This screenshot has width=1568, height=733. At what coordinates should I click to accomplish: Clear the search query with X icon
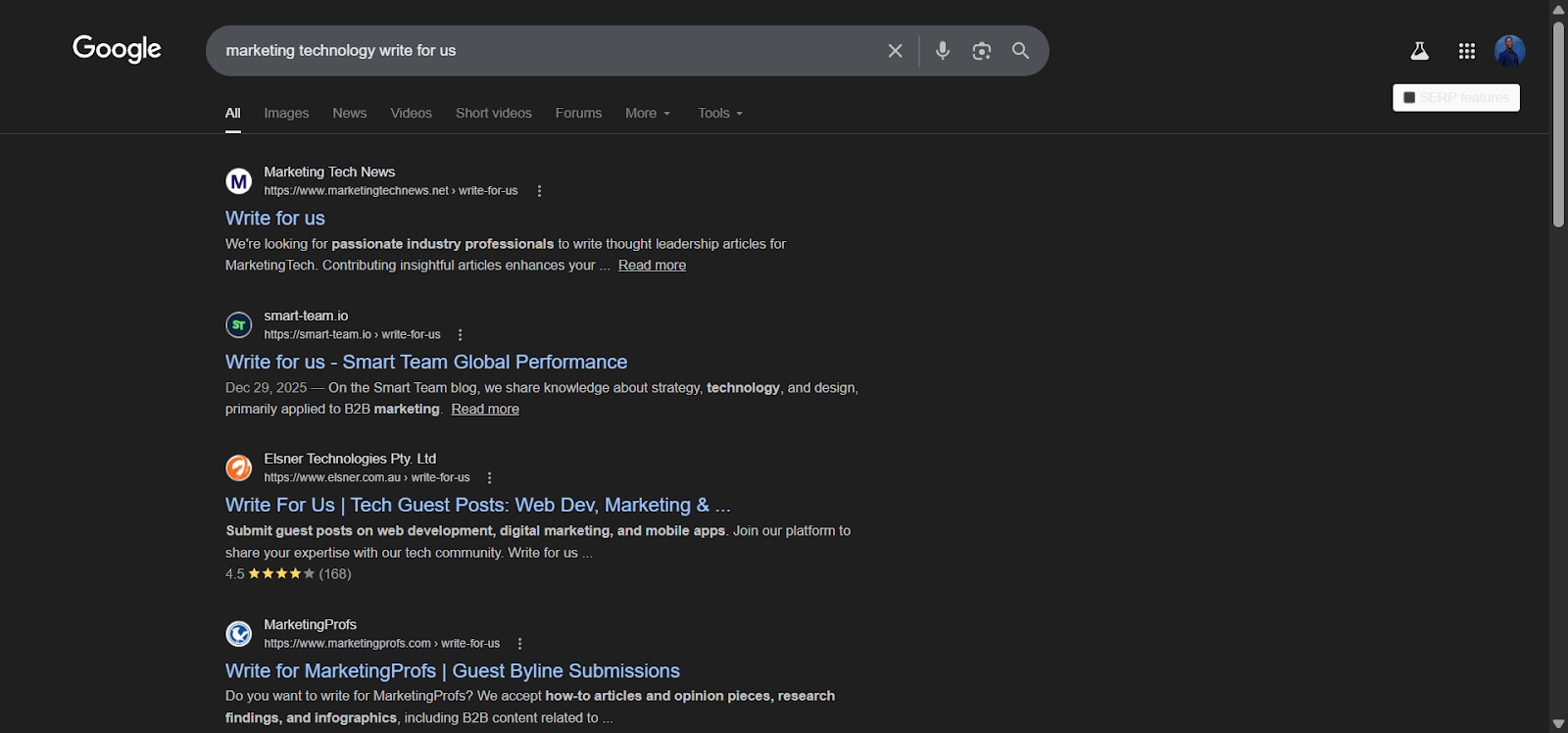click(895, 51)
